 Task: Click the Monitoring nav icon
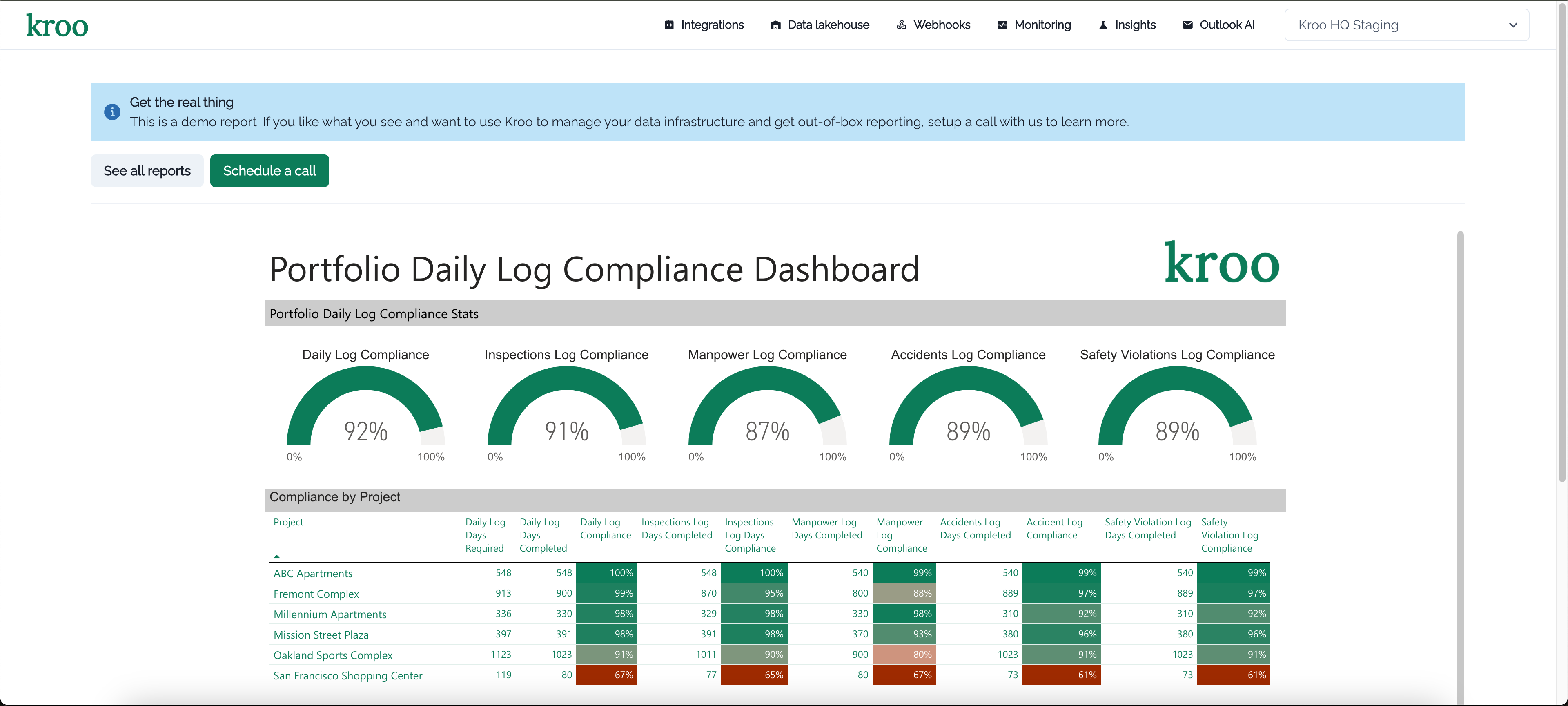pyautogui.click(x=1002, y=25)
